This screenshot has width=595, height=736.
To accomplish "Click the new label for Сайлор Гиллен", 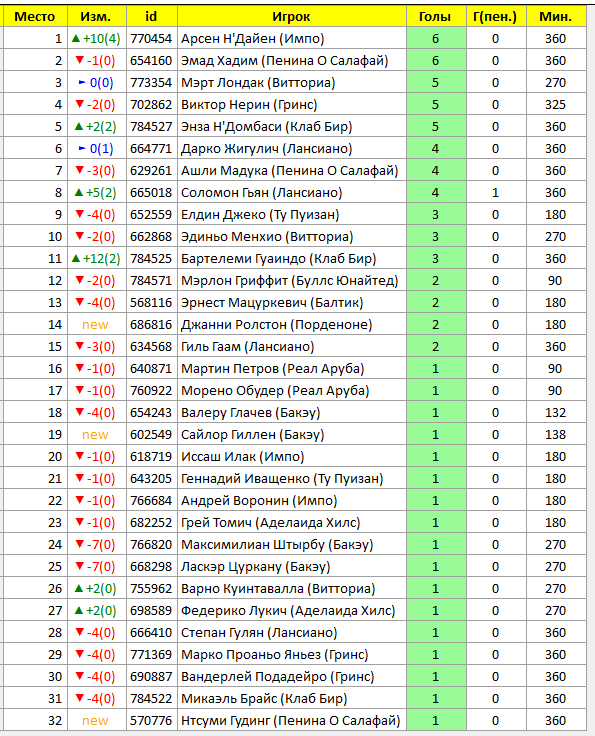I will [95, 435].
